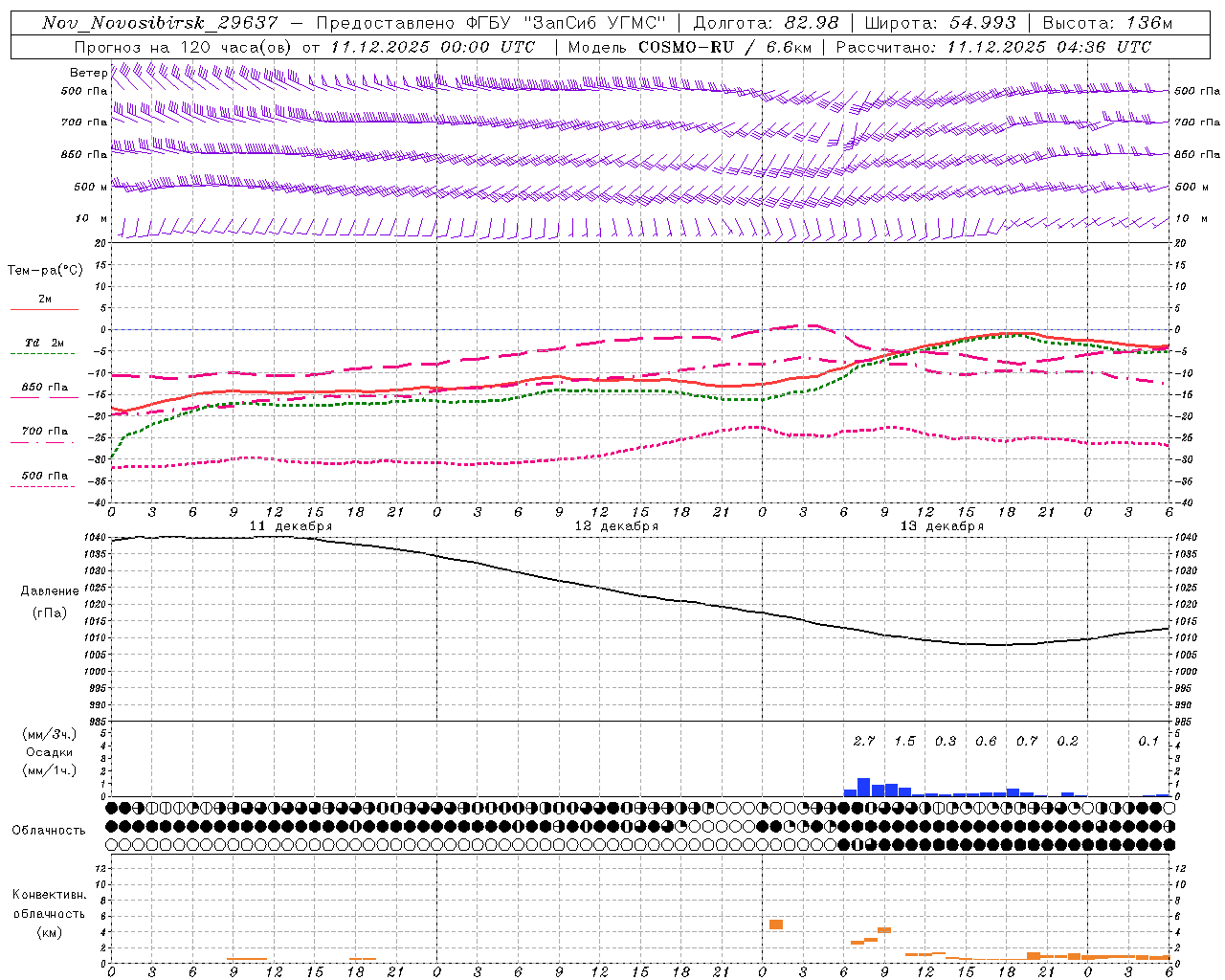
Task: Click the highest orange convective cloud block
Action: point(776,924)
